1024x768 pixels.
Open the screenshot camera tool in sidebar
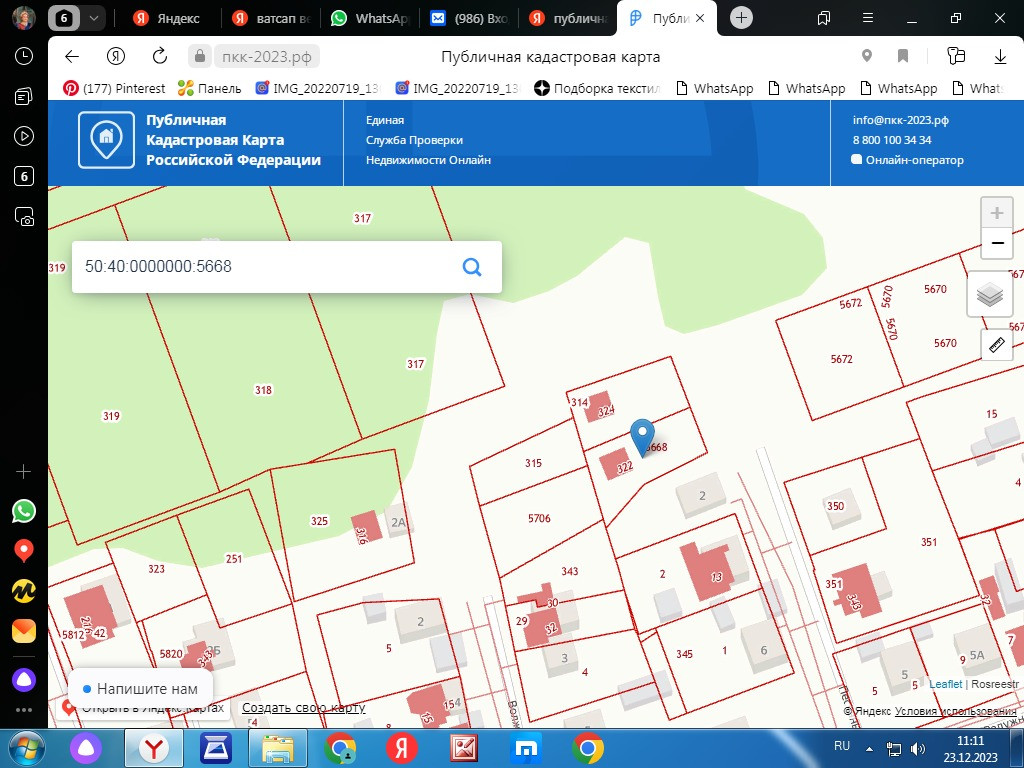pyautogui.click(x=24, y=216)
